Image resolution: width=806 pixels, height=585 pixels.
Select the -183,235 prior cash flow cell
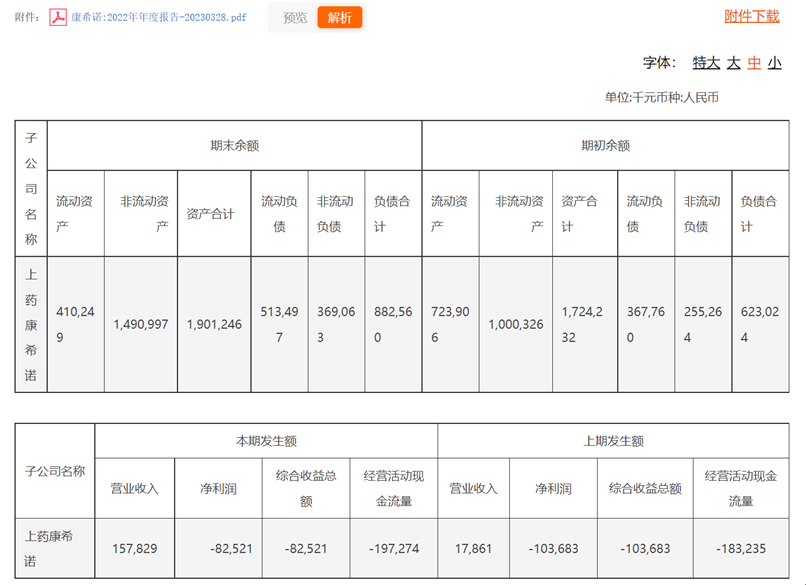pyautogui.click(x=741, y=549)
